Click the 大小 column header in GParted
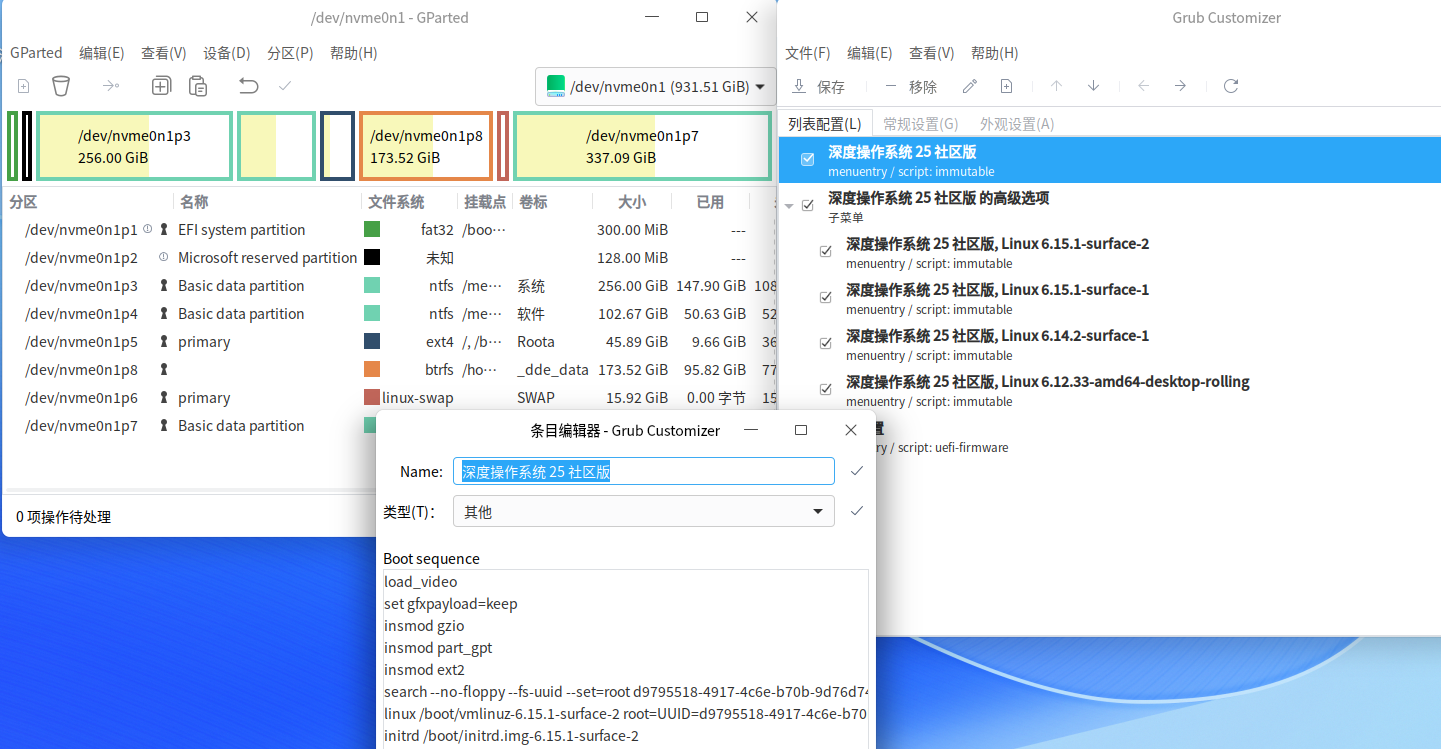 [632, 202]
